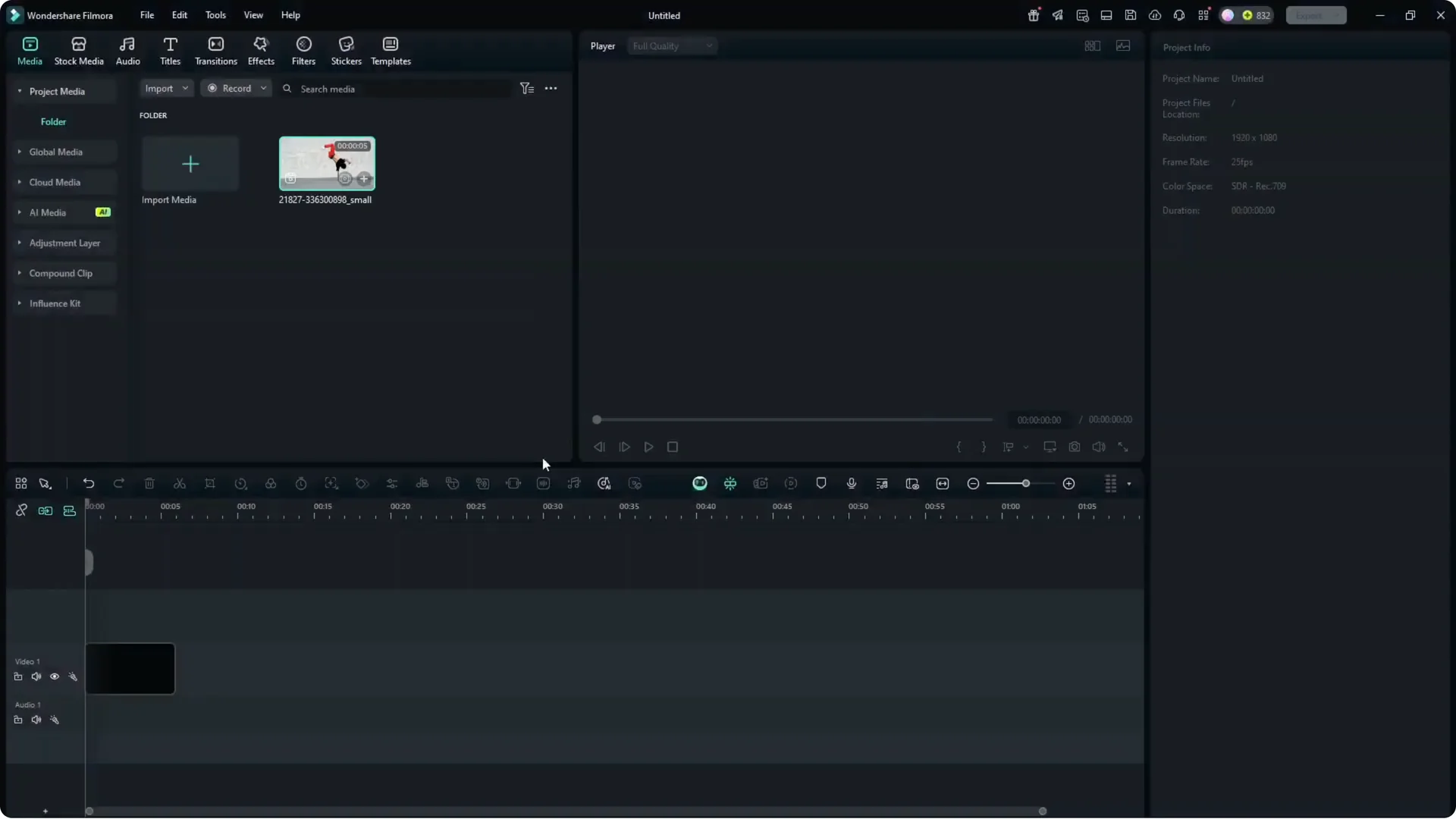Click the Import Media card
Screen dimensions: 1456x819
[x=190, y=164]
